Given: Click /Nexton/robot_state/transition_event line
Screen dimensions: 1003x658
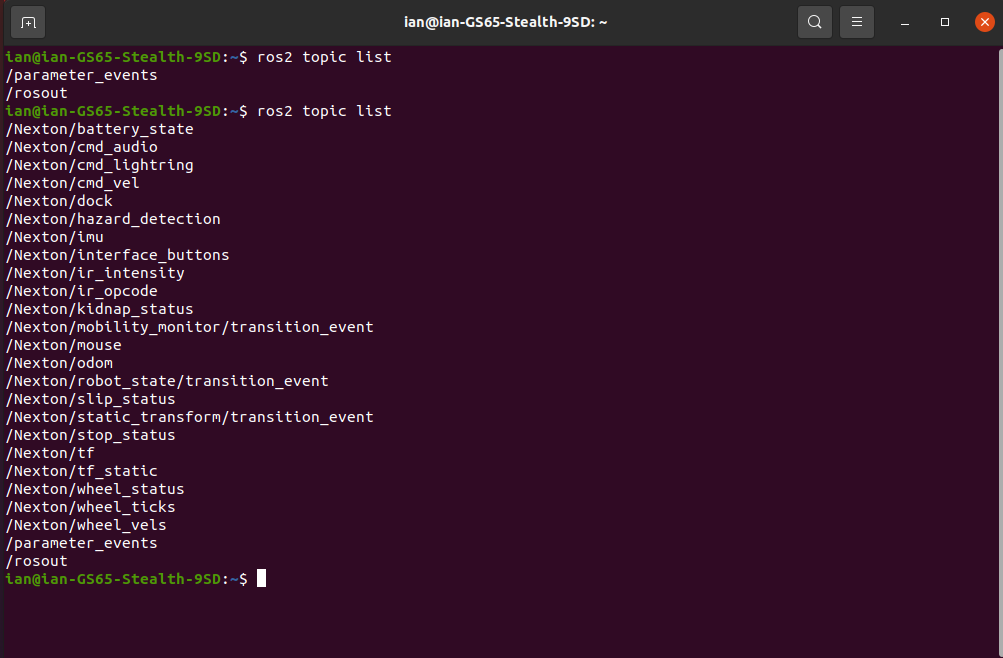Looking at the screenshot, I should click(x=168, y=380).
